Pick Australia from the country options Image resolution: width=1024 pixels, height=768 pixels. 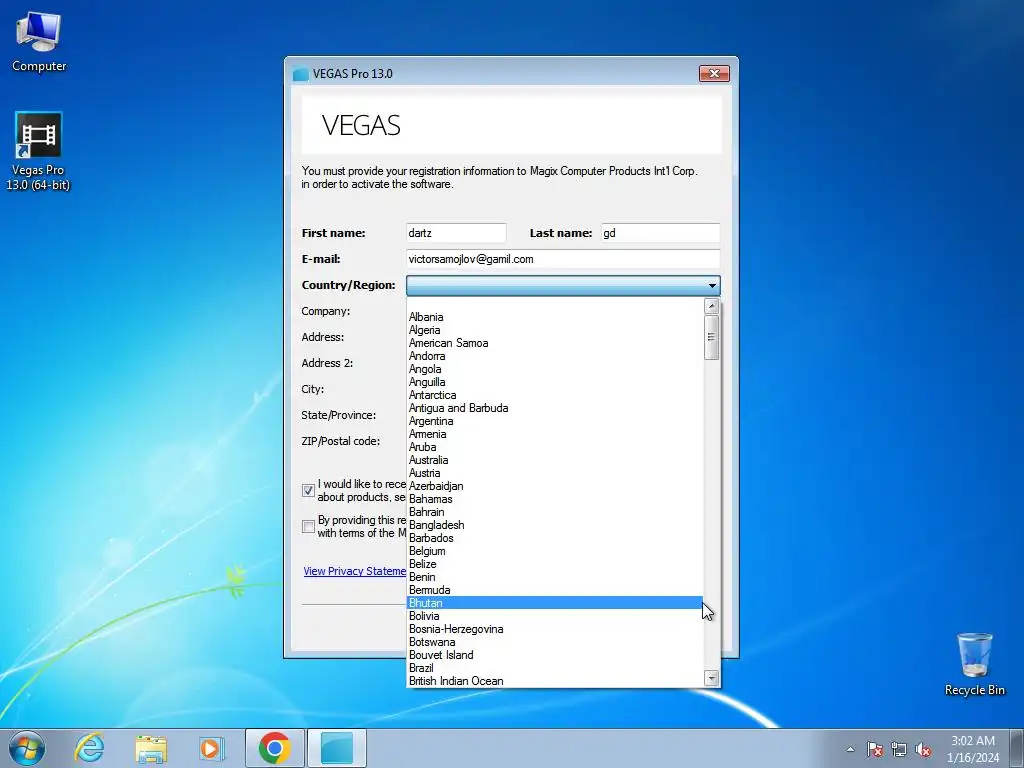pos(554,460)
